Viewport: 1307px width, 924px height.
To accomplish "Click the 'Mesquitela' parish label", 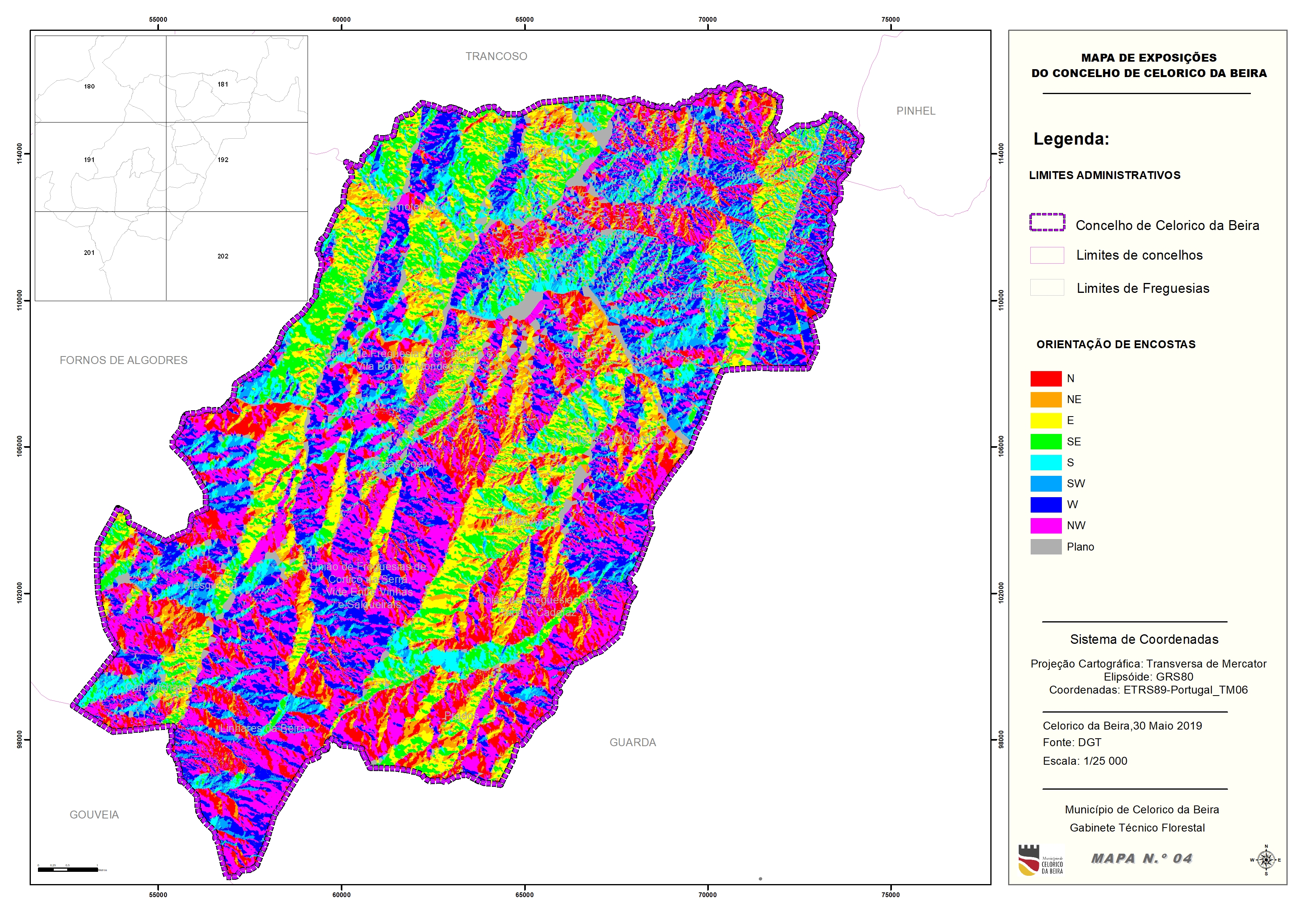I will 210,585.
